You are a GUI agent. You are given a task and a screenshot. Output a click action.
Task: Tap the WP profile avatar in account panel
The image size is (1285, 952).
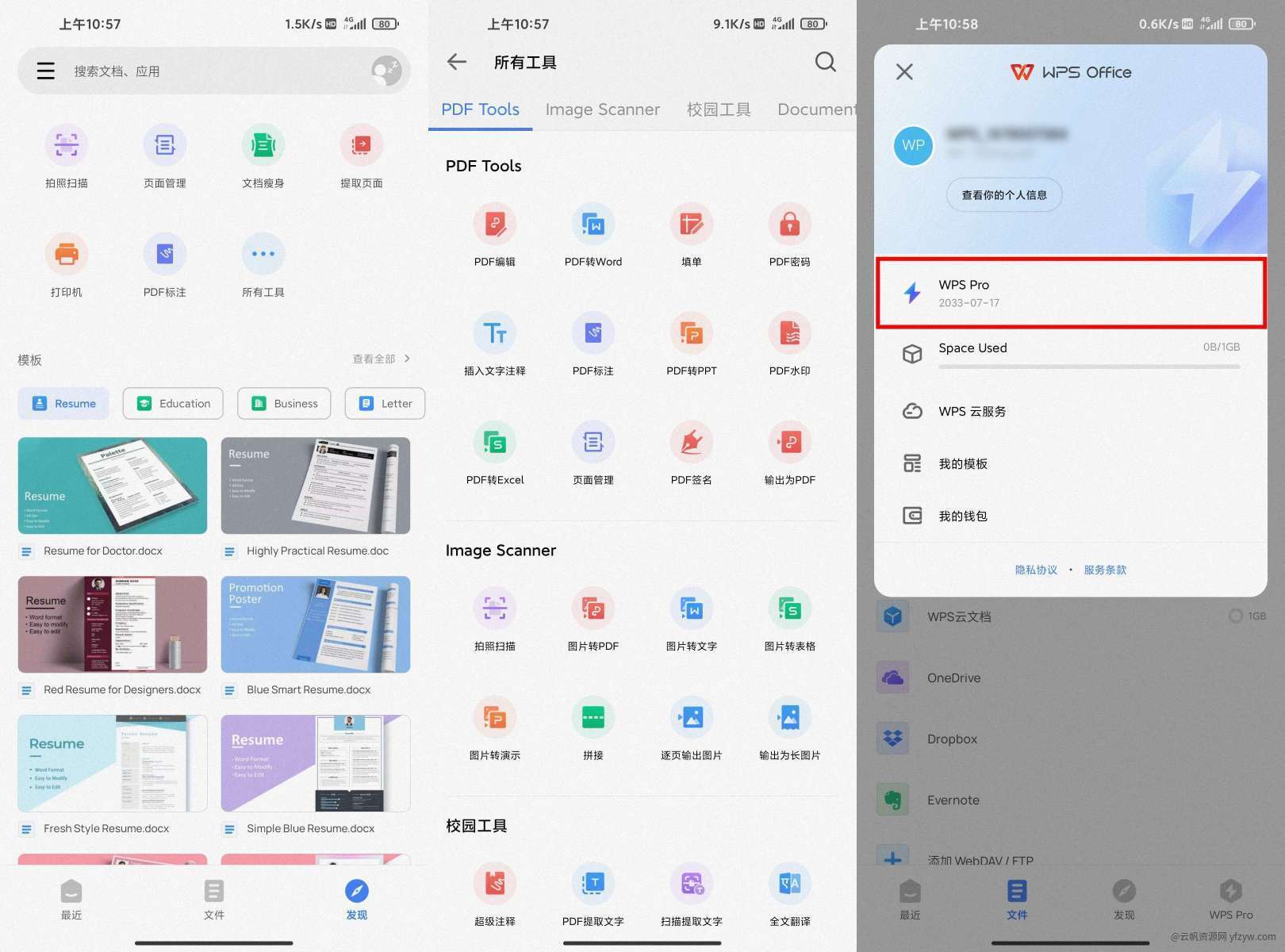coord(913,146)
